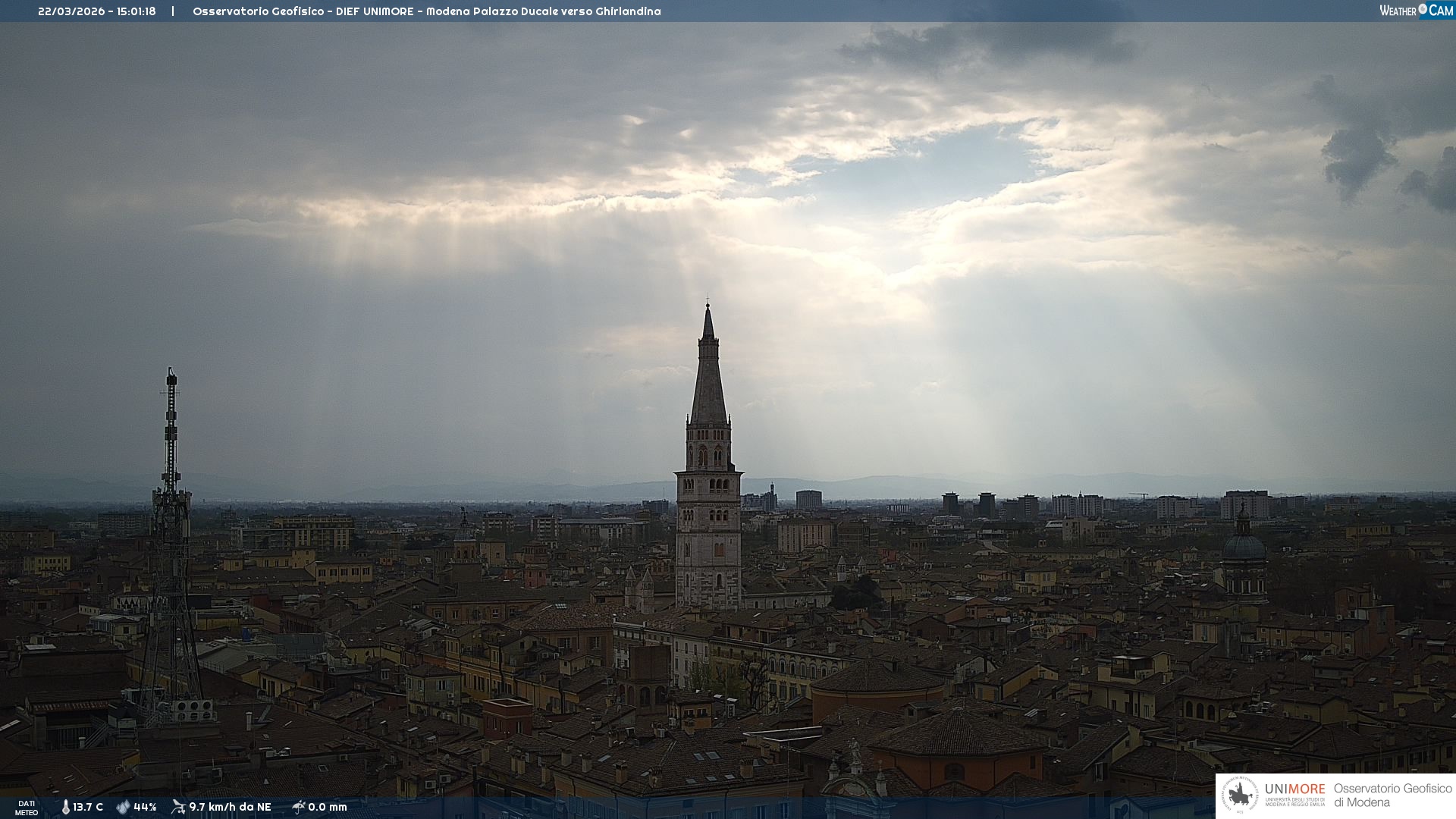Click the humidity water drops icon
This screenshot has width=1456, height=819.
(x=123, y=807)
